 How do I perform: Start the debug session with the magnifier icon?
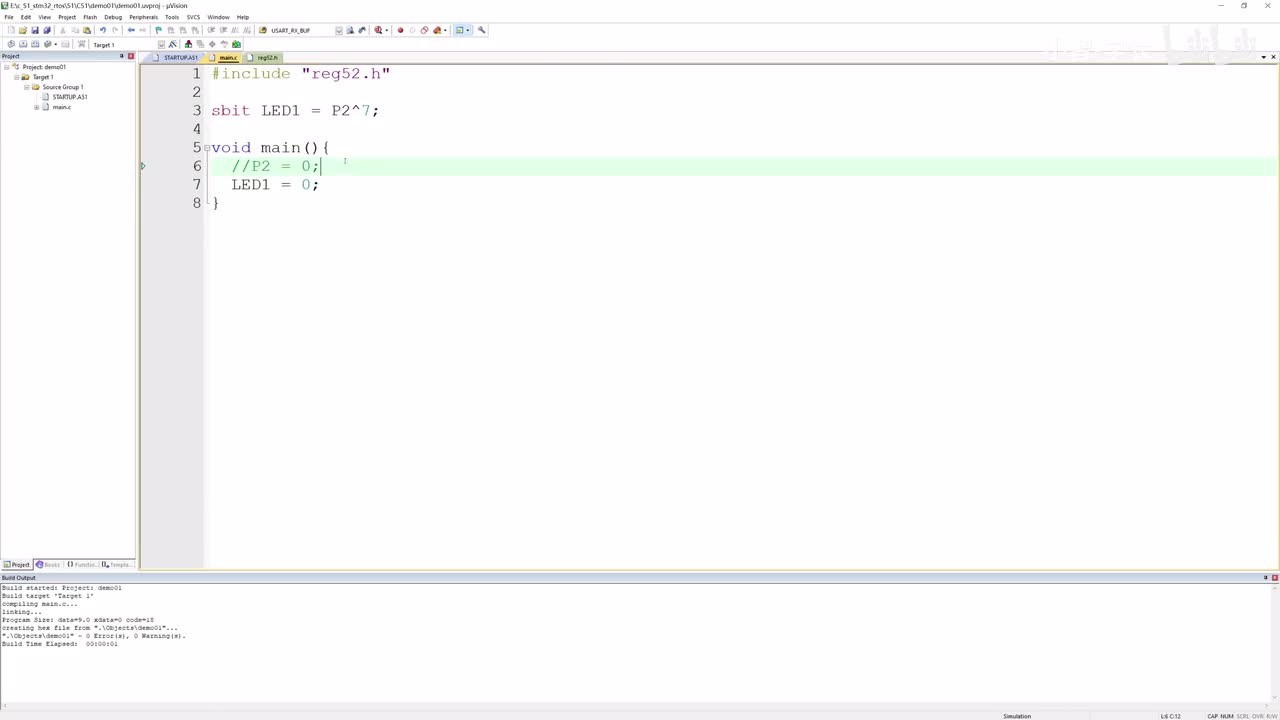(378, 30)
